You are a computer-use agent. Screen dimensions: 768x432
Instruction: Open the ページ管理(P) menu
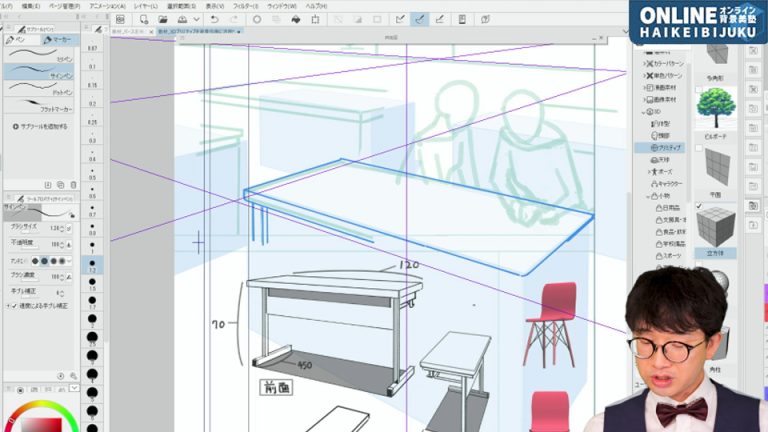tap(65, 6)
